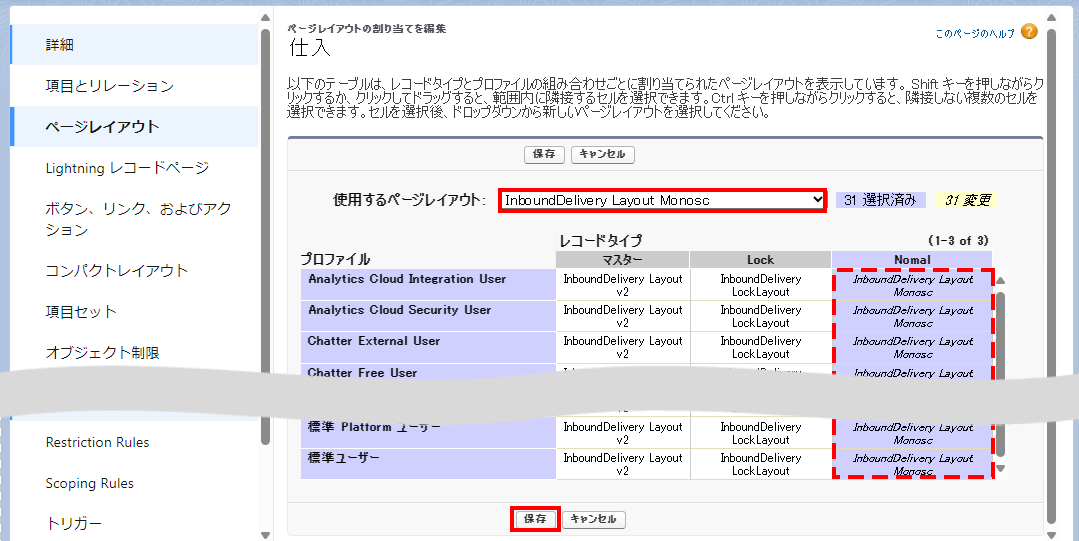Open 詳細 in the sidebar
Screen dimensions: 1079x541
[60, 45]
